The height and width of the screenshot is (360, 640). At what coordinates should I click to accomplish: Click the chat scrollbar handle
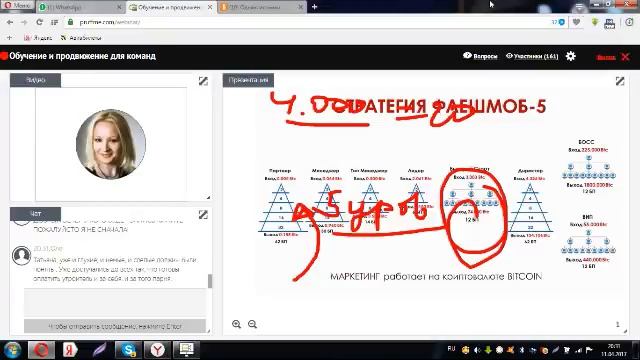[x=210, y=281]
